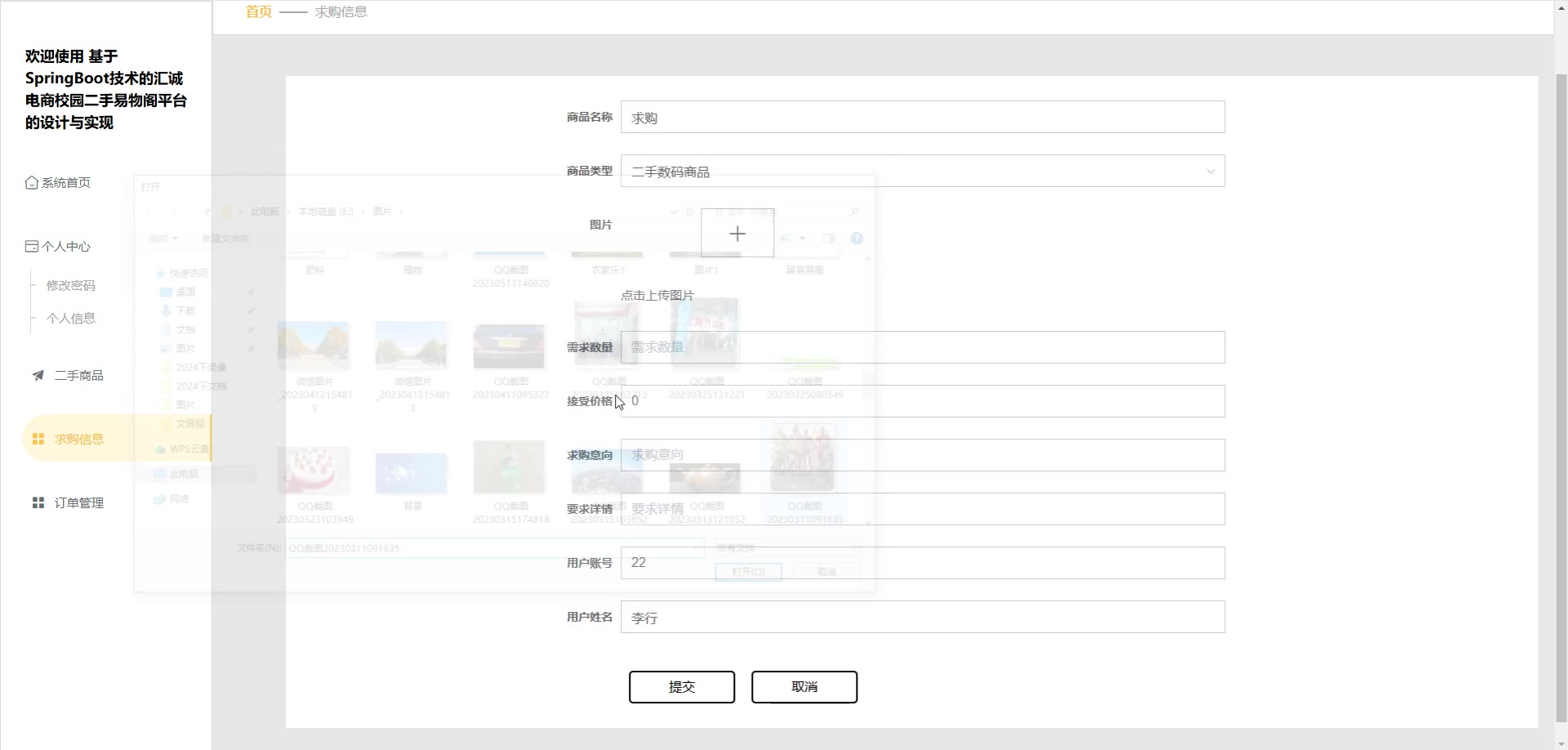Cancel the form with the 取消 button
Screen dimensions: 1568x750
click(804, 687)
